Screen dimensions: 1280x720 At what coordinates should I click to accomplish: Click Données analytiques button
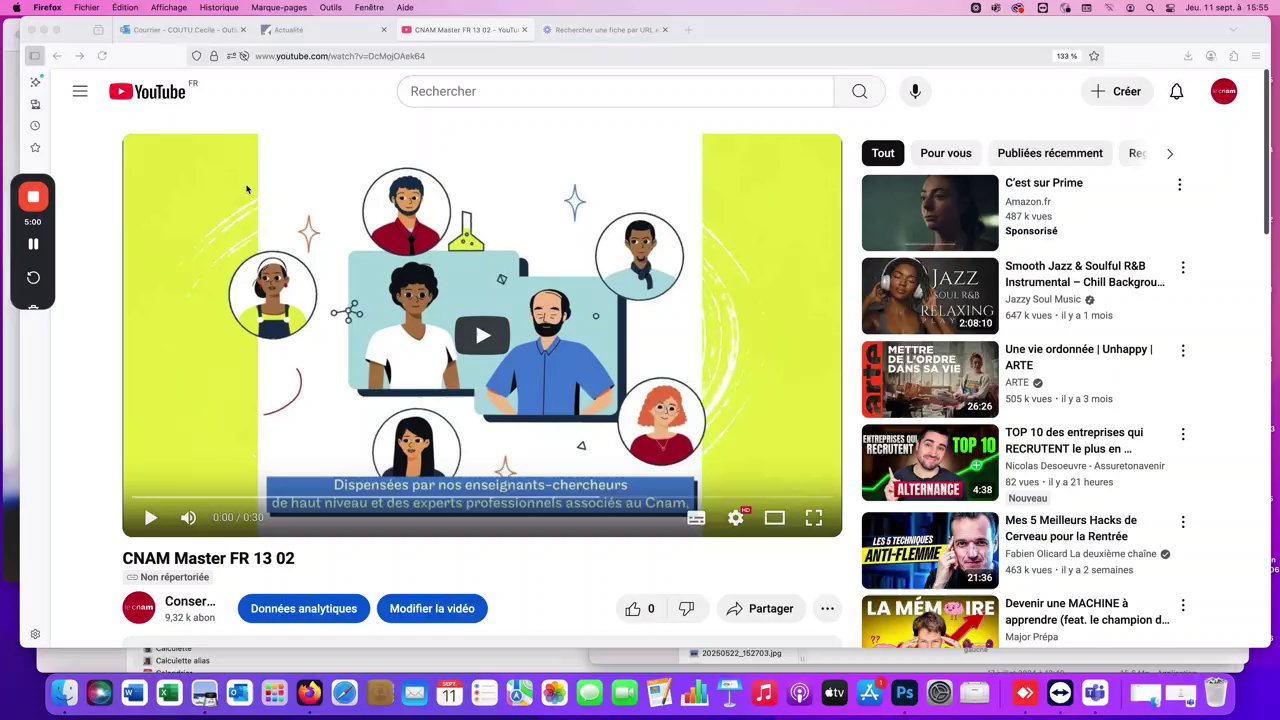(x=304, y=608)
